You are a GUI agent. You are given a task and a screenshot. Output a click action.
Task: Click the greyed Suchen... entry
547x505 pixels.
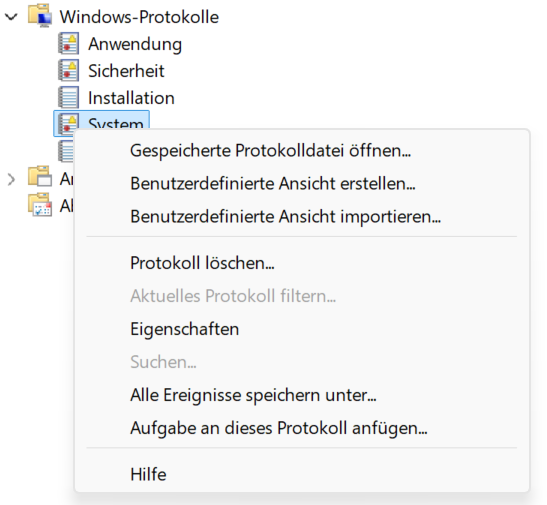coord(163,362)
